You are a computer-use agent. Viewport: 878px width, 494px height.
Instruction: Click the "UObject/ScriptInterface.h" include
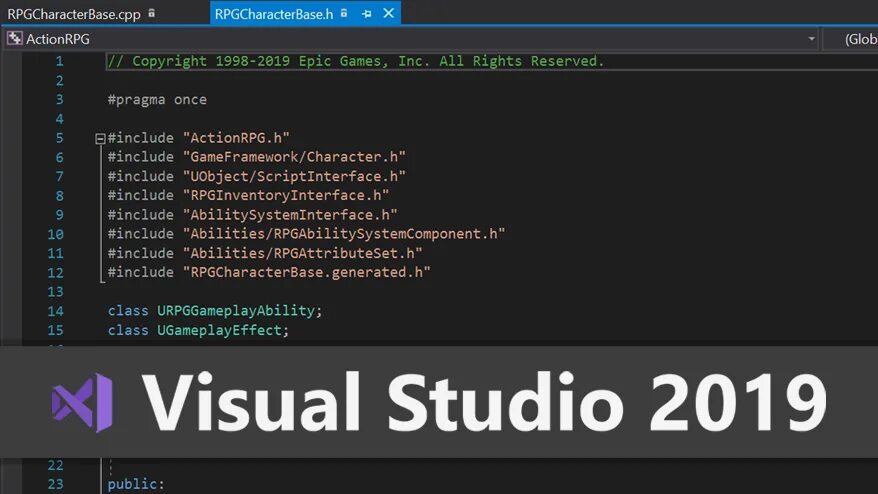(295, 176)
